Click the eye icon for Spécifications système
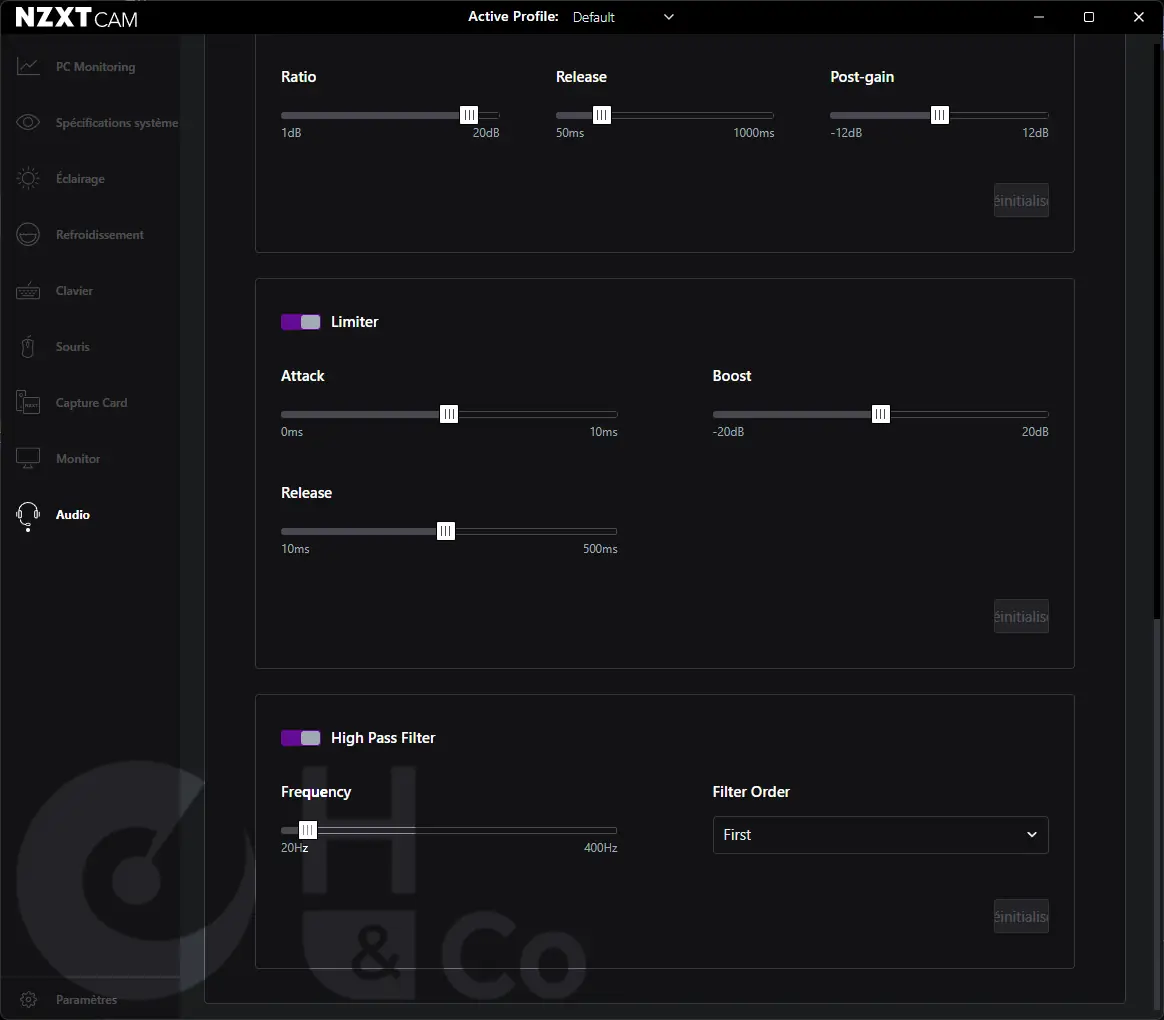 (x=28, y=122)
